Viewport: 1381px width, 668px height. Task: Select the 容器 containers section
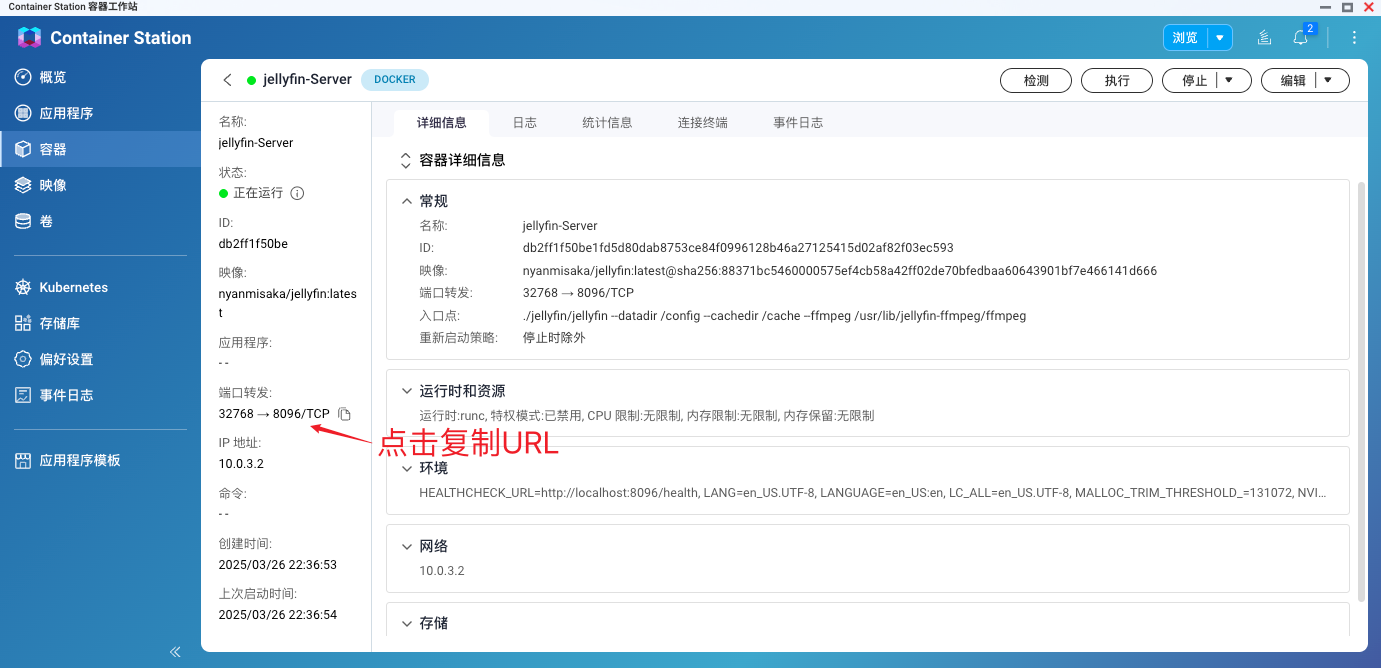[x=100, y=149]
